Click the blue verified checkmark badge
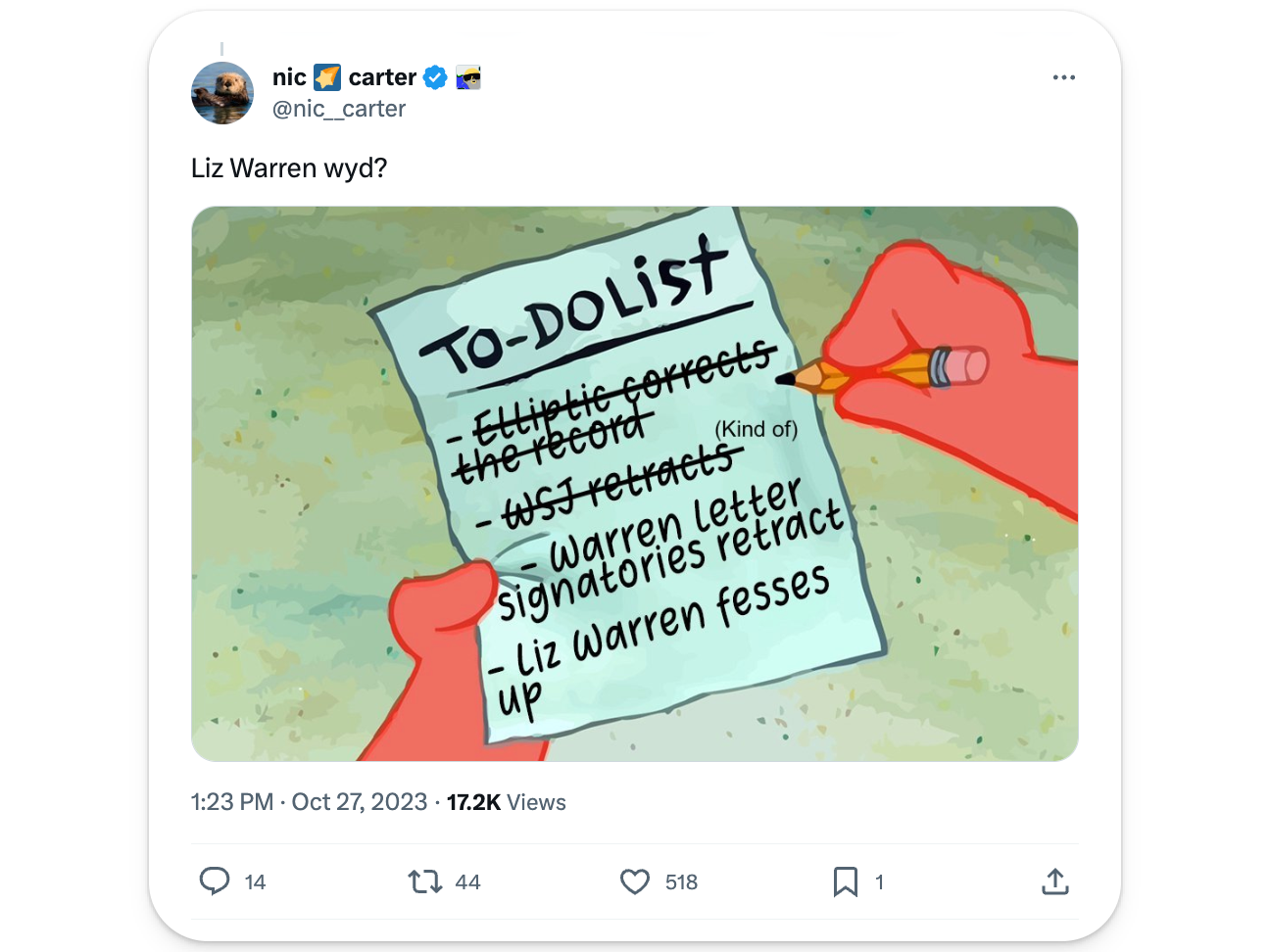Screen dimensions: 1270x952 coord(435,77)
